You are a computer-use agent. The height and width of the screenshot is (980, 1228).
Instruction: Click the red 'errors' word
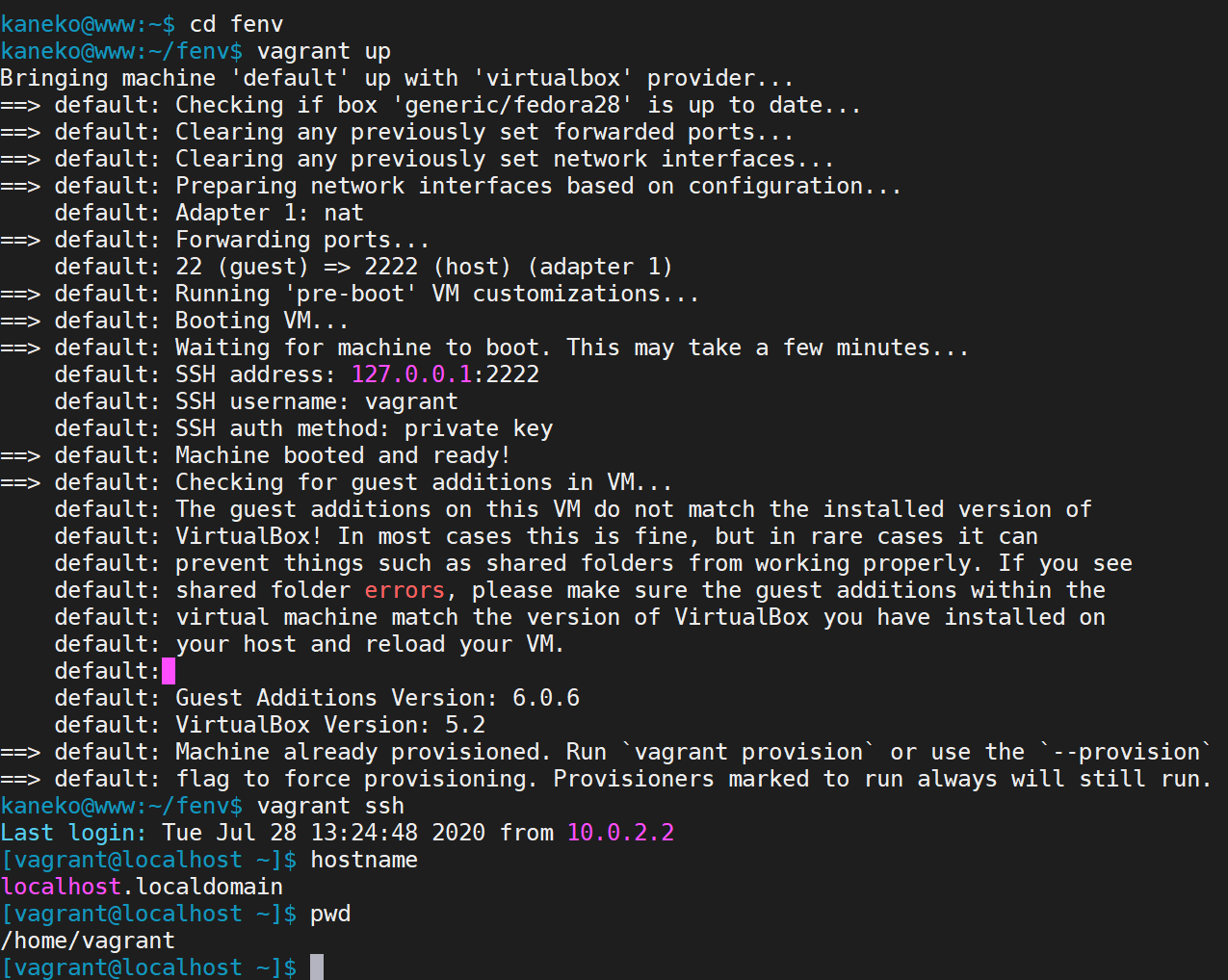coord(405,590)
